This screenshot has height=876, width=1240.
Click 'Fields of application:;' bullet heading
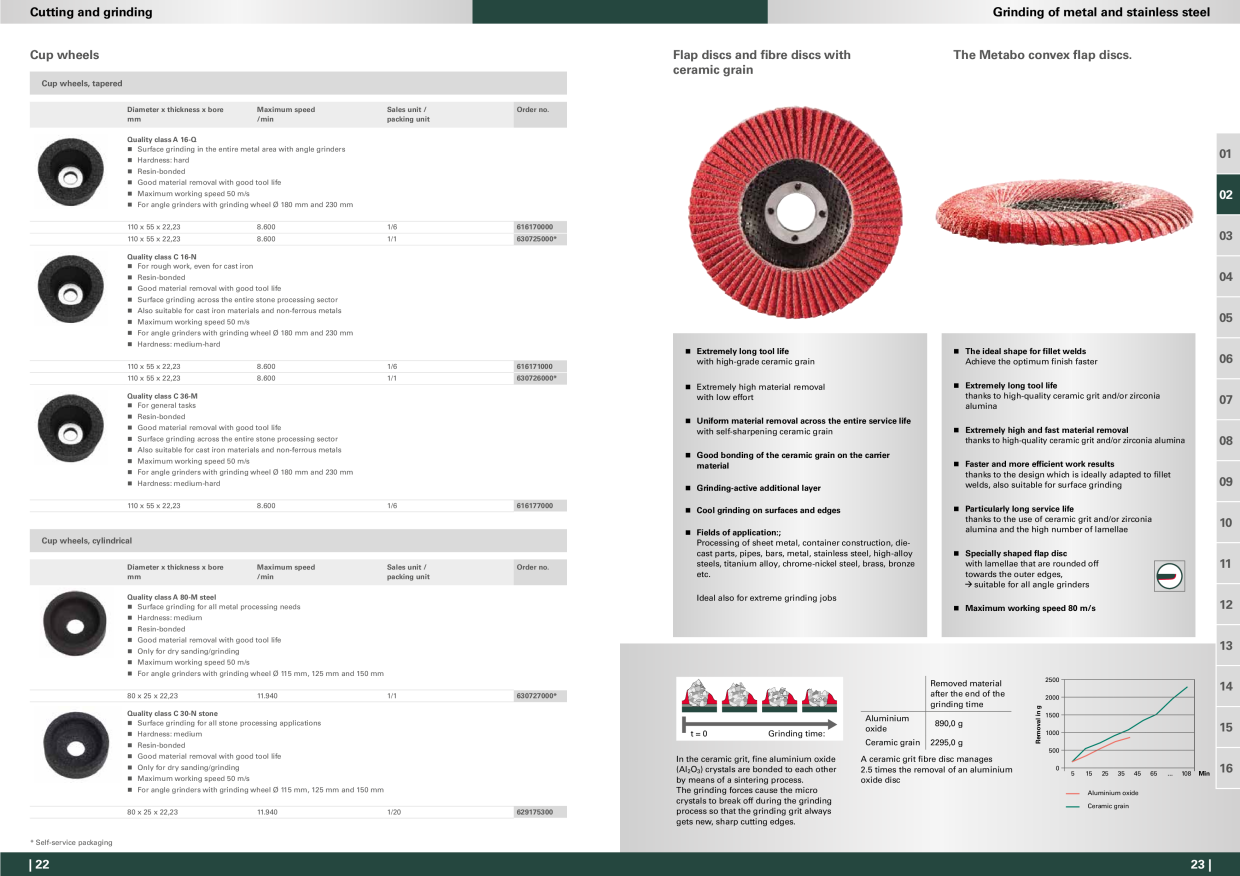tap(738, 532)
